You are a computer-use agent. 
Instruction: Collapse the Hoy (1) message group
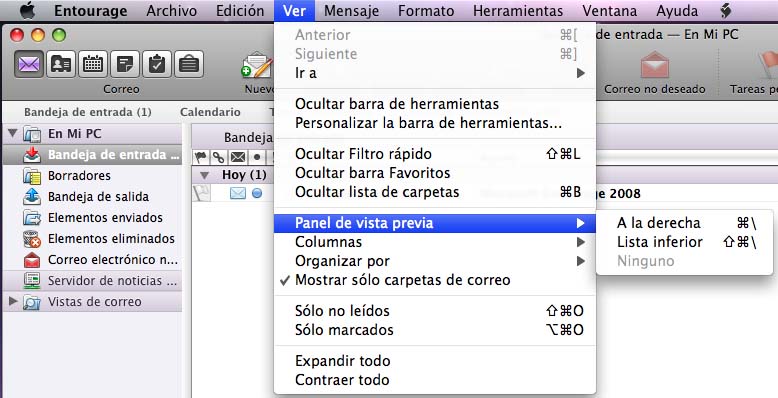(x=204, y=175)
